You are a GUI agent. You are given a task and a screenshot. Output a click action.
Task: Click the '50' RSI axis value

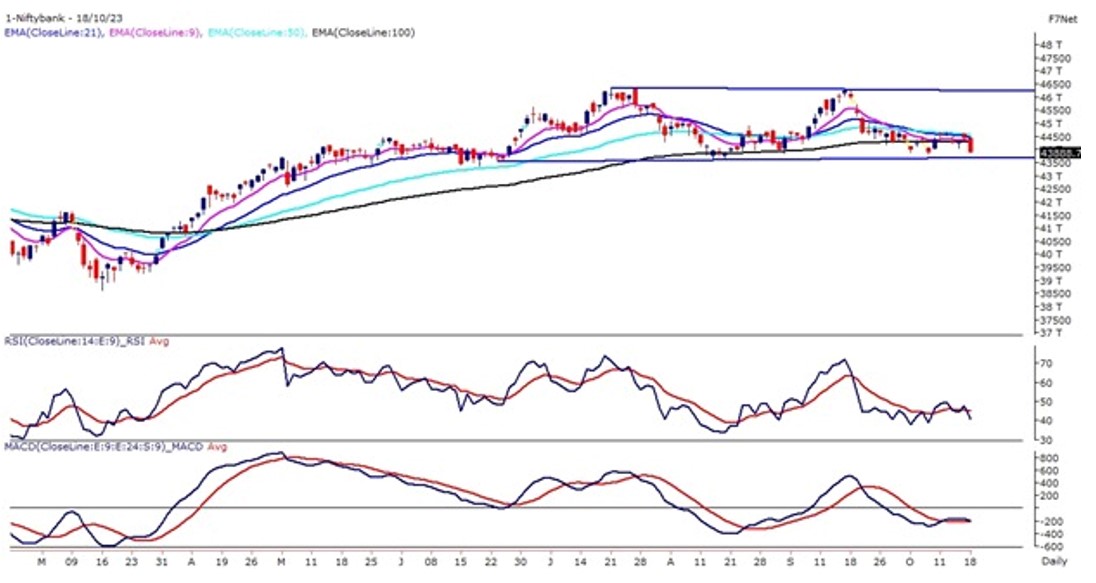pos(1047,402)
